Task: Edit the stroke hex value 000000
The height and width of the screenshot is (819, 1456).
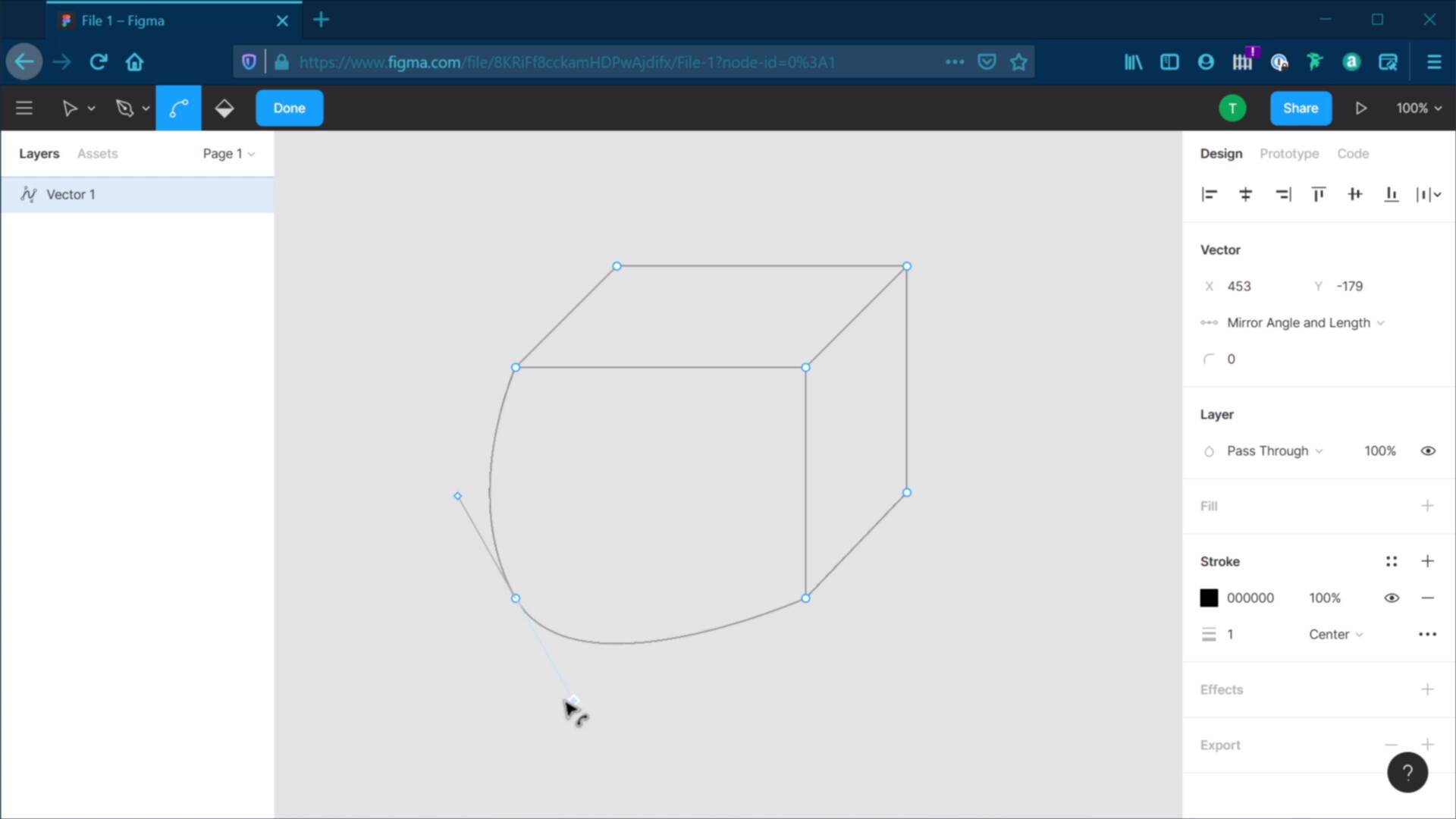Action: (x=1250, y=598)
